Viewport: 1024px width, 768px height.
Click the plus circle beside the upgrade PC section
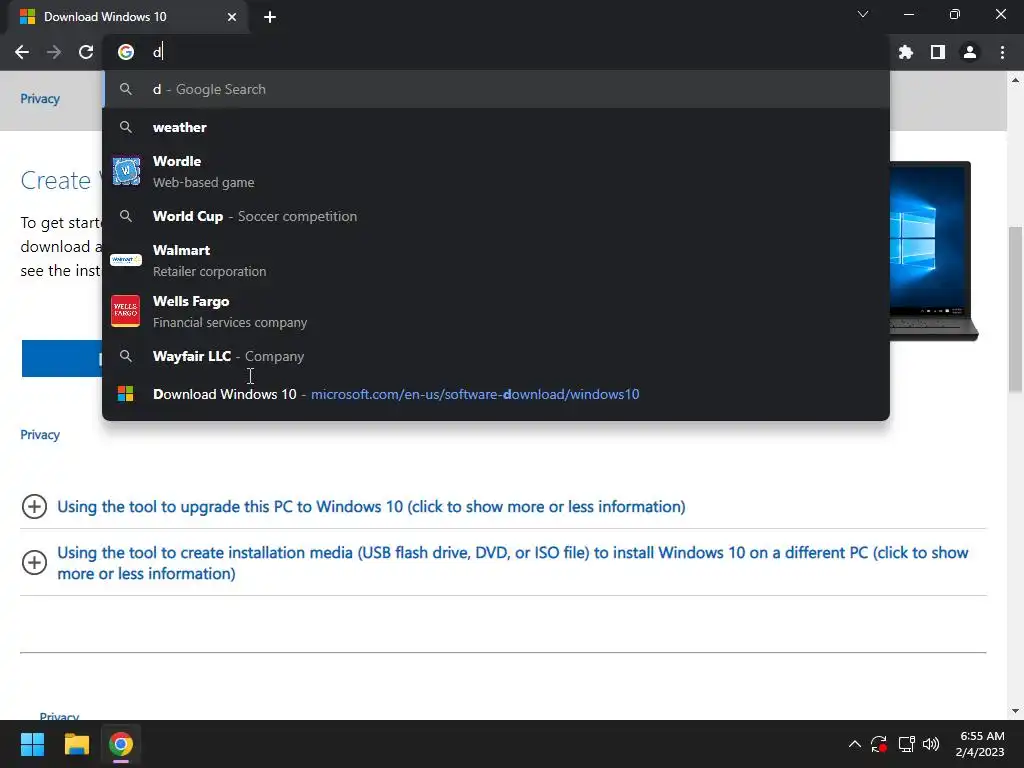34,507
